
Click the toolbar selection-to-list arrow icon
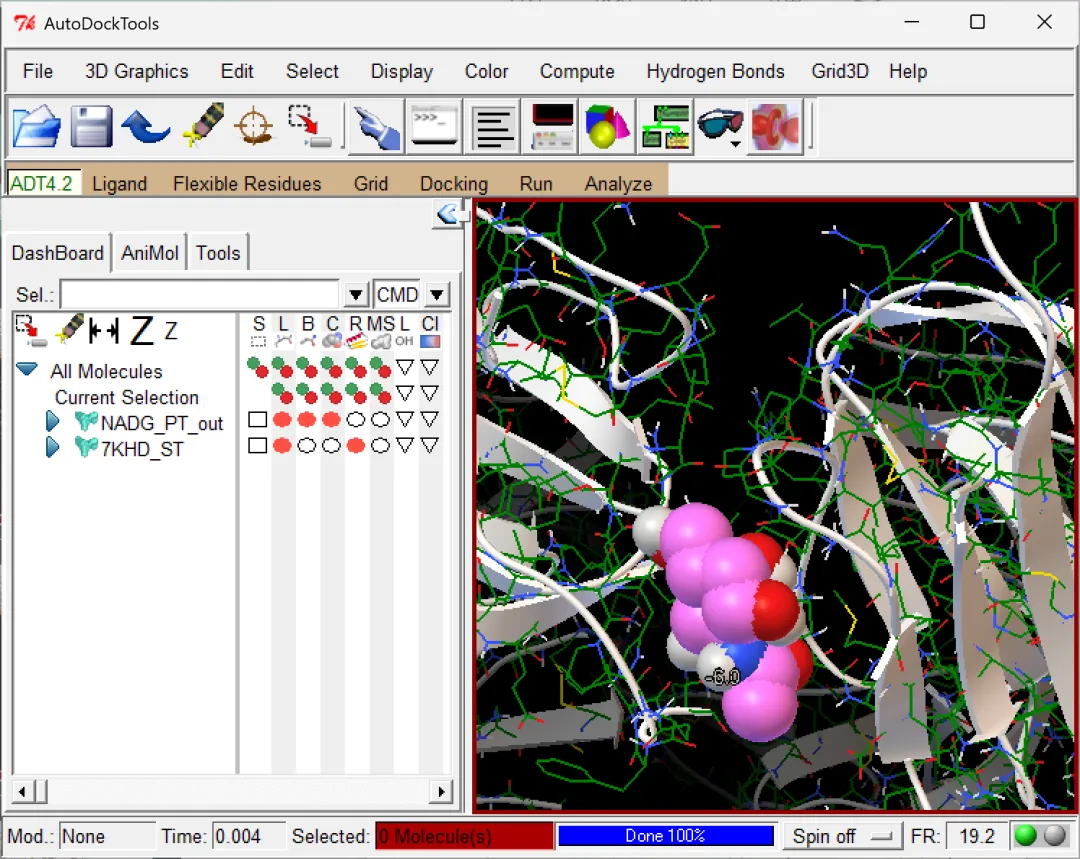[x=309, y=126]
